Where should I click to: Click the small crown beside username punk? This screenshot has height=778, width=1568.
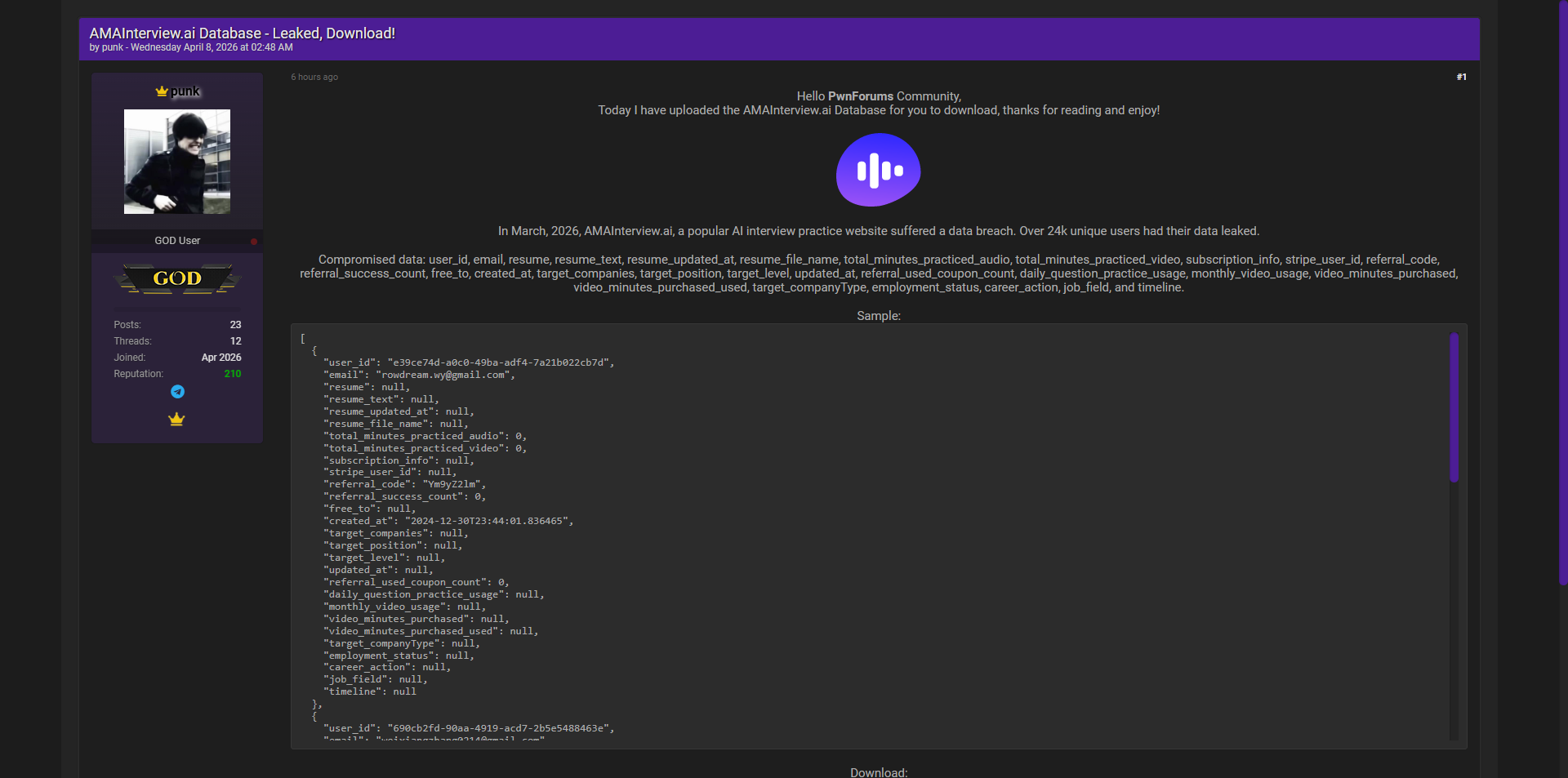[162, 91]
